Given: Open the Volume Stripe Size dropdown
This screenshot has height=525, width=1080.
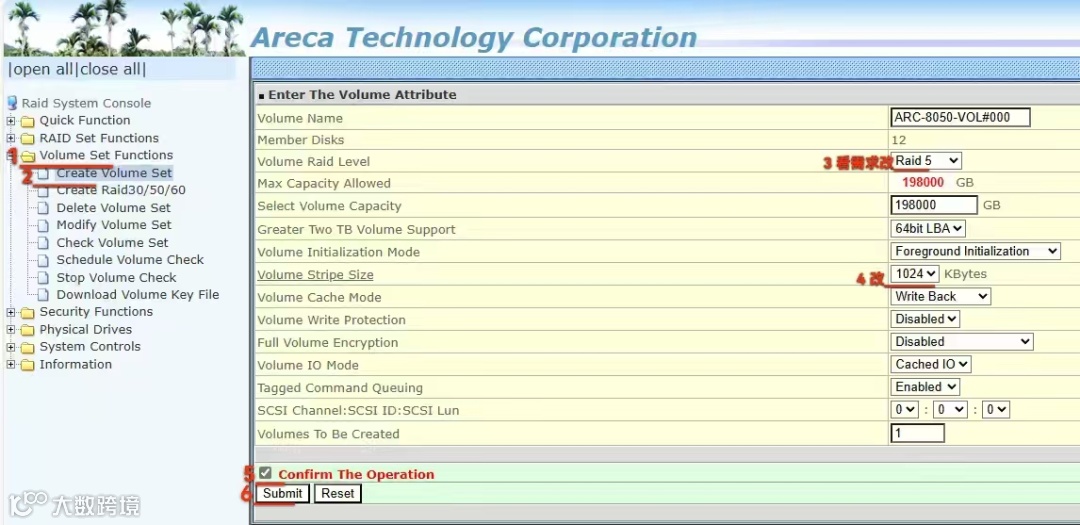Looking at the screenshot, I should (x=915, y=274).
